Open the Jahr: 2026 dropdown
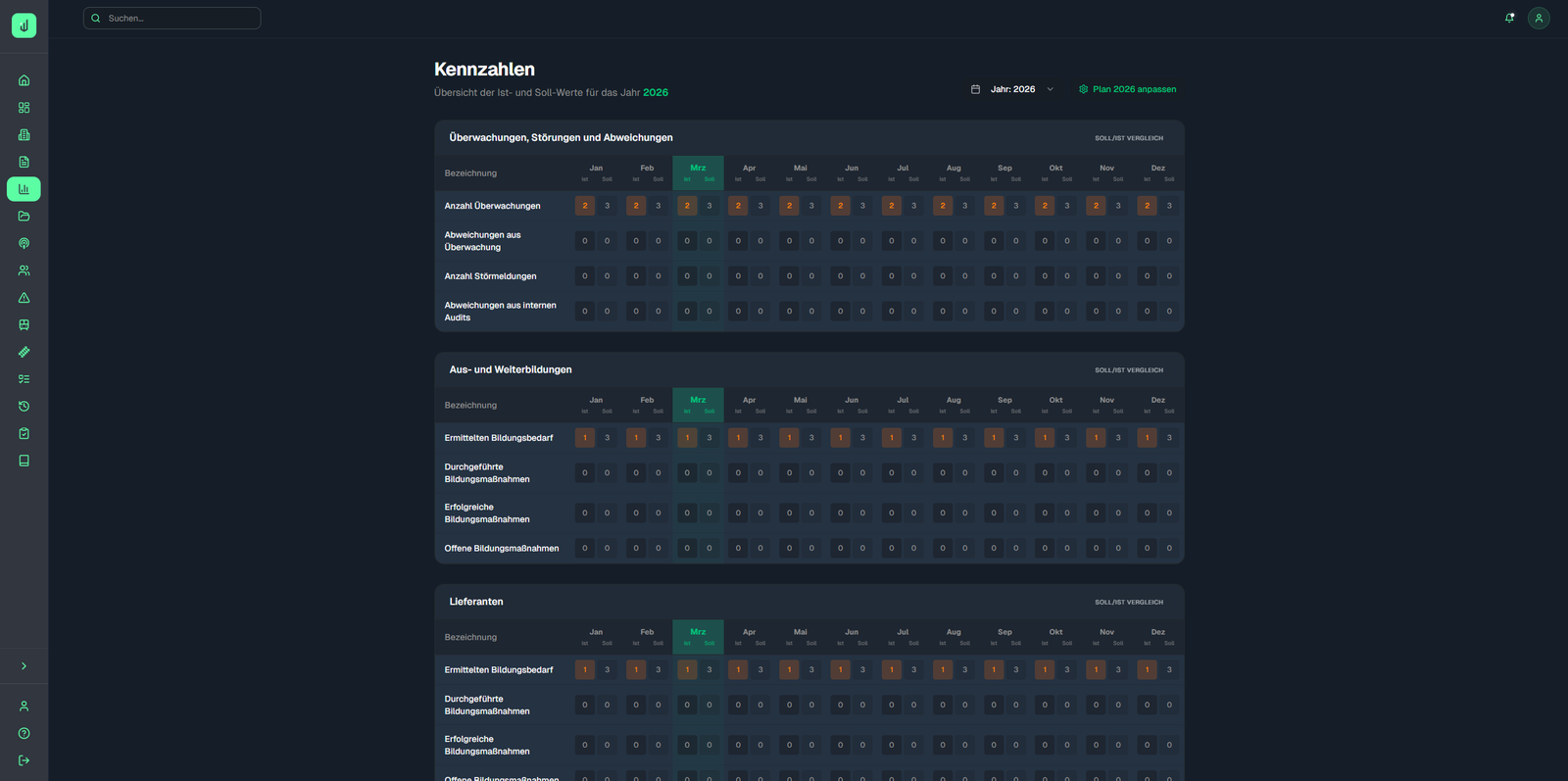The width and height of the screenshot is (1568, 781). pyautogui.click(x=1012, y=89)
